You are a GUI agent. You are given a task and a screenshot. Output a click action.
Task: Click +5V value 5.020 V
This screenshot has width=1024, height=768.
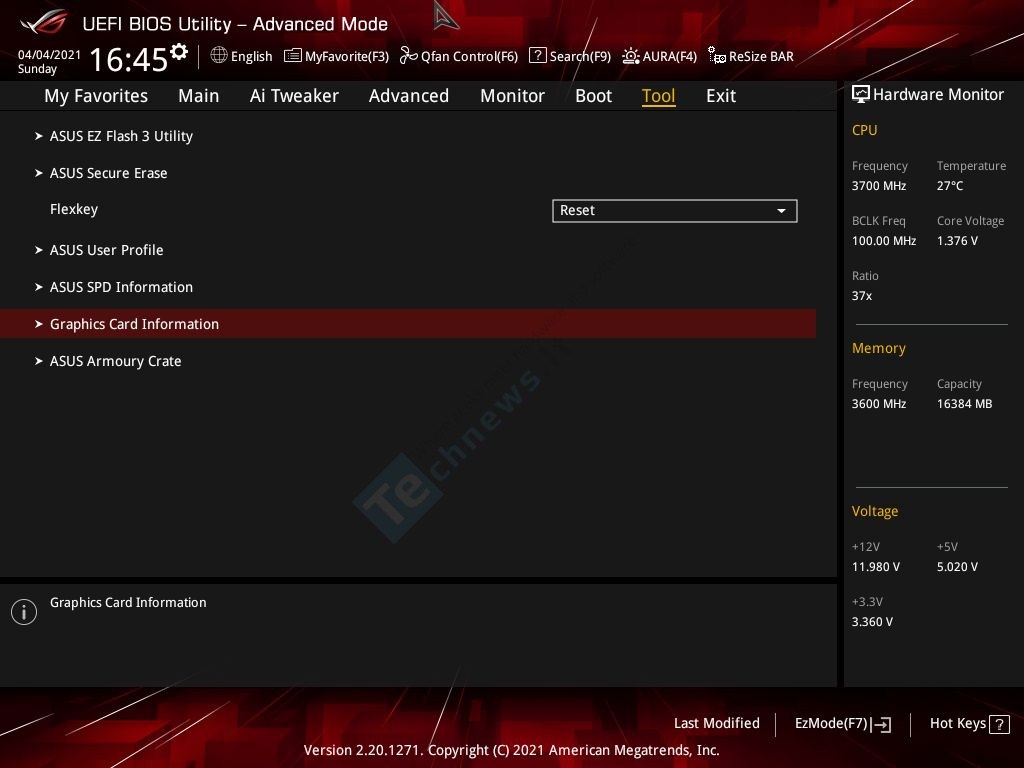pyautogui.click(x=957, y=567)
